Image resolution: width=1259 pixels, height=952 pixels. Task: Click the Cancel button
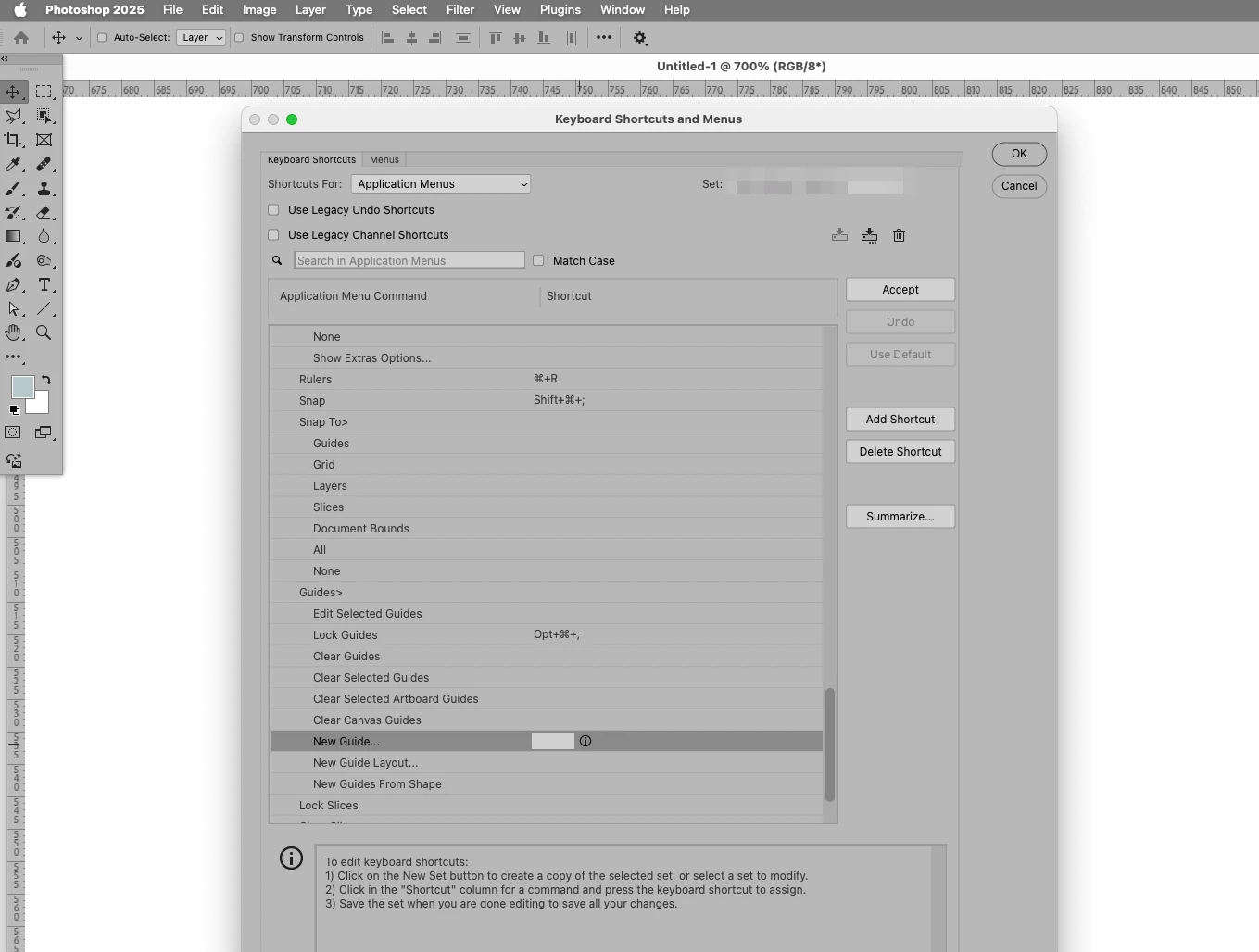coord(1019,186)
